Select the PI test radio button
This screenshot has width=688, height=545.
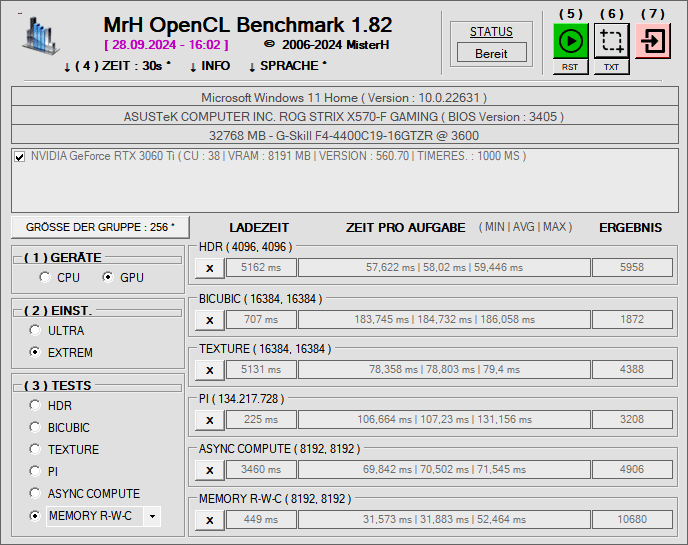tap(35, 471)
